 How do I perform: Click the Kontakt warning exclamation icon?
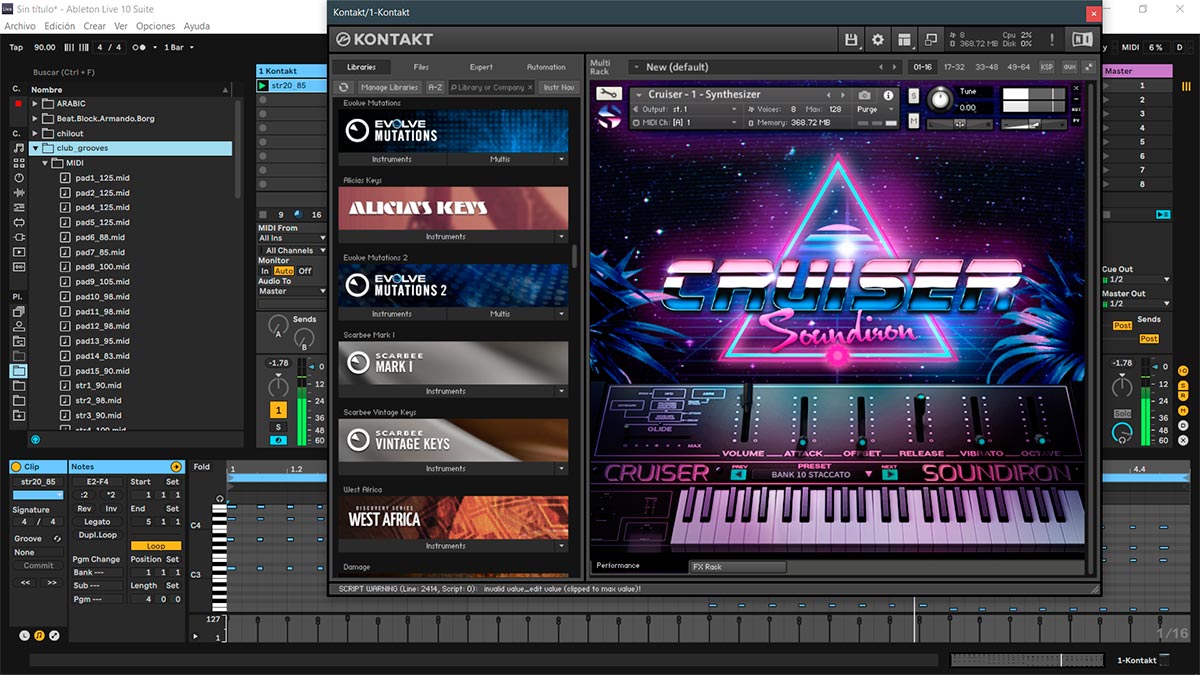click(x=1052, y=39)
